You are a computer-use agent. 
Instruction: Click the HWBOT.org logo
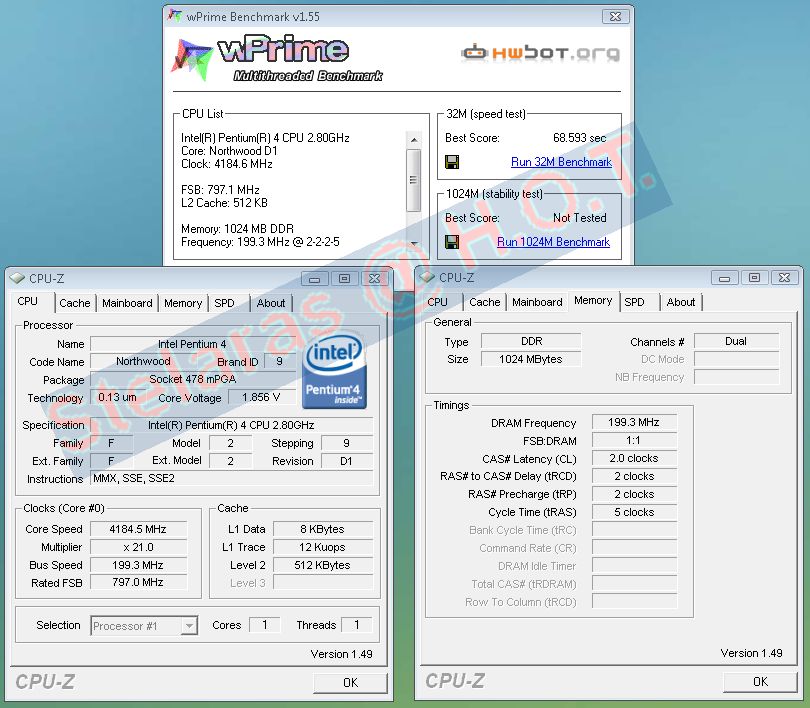tap(540, 53)
